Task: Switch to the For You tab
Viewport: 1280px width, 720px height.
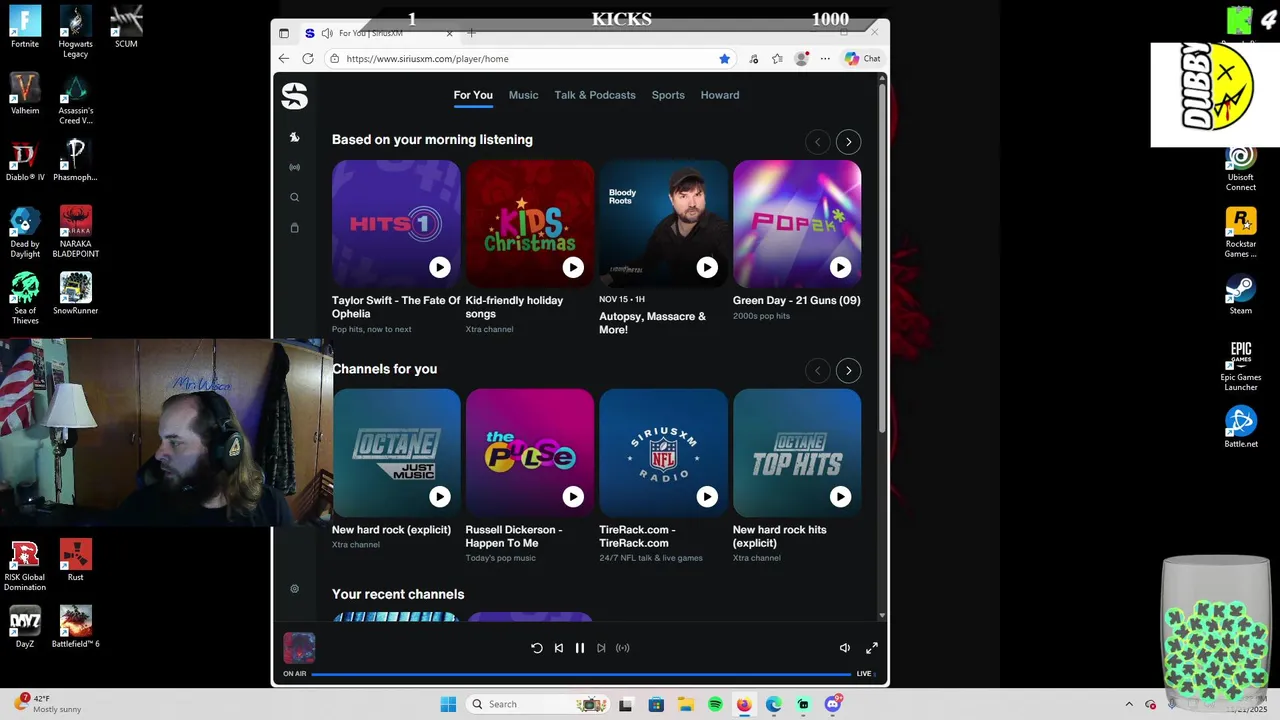Action: 473,95
